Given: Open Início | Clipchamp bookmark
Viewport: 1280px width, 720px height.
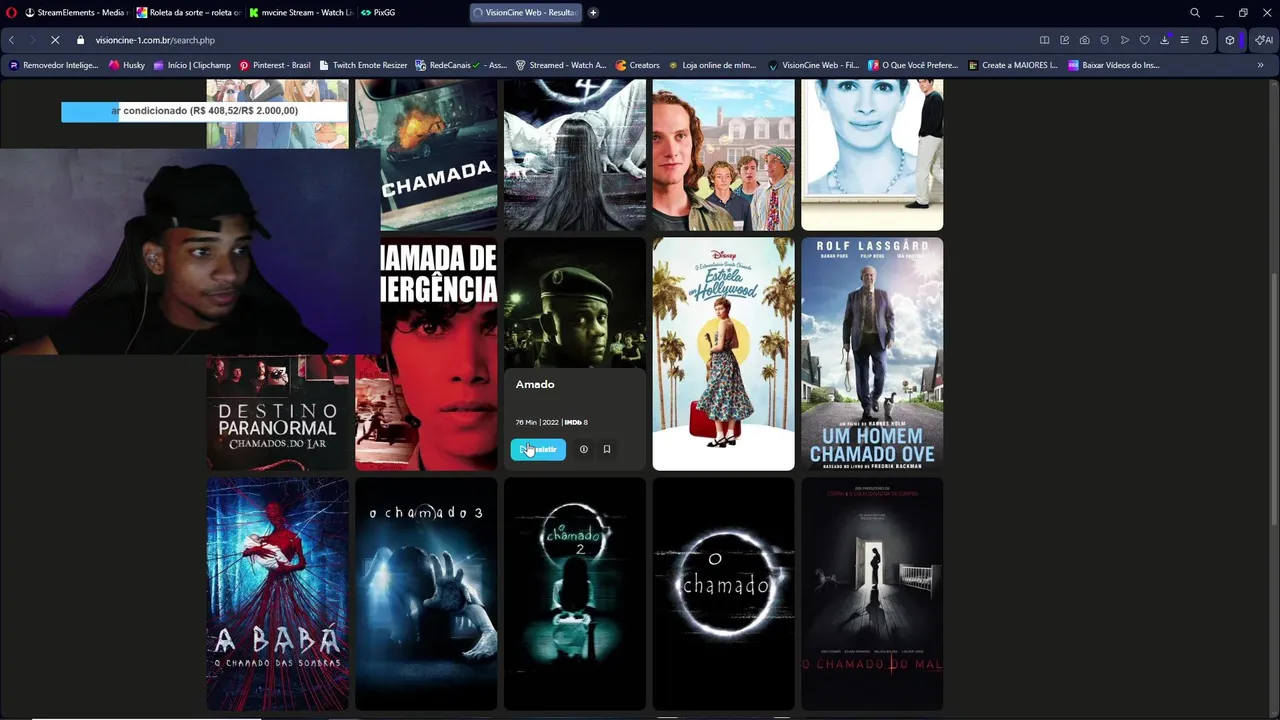Looking at the screenshot, I should click(x=192, y=65).
